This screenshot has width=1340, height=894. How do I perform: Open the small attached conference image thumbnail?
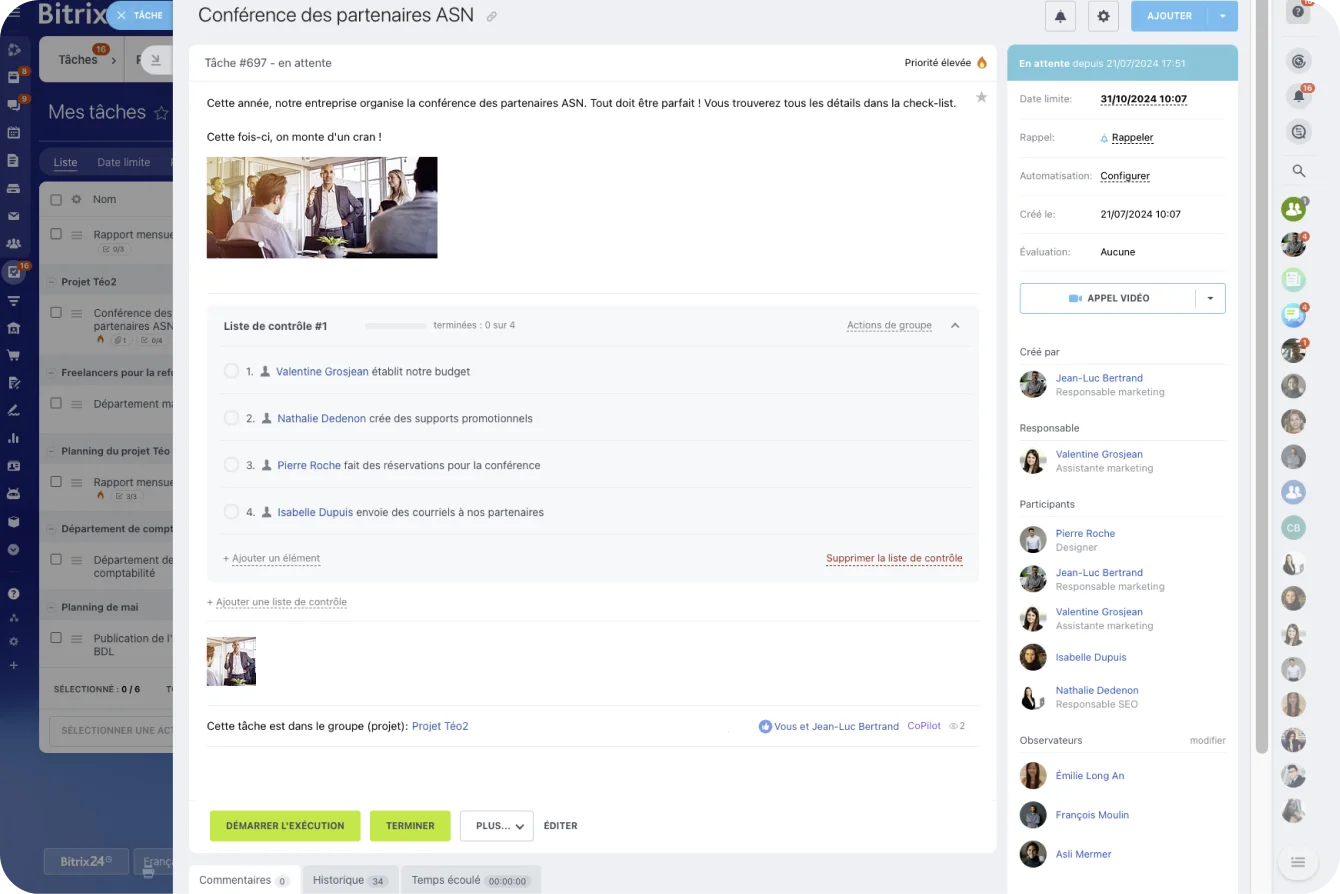coord(231,661)
